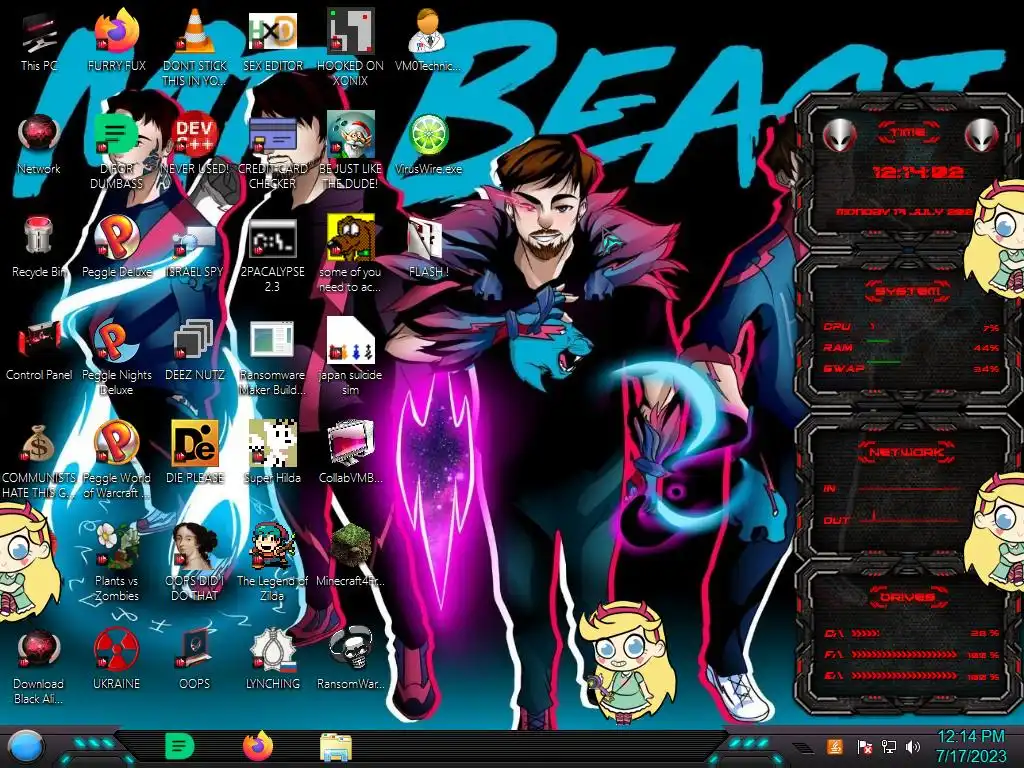Click the SWAP usage row in SYSTEM widget

[912, 369]
